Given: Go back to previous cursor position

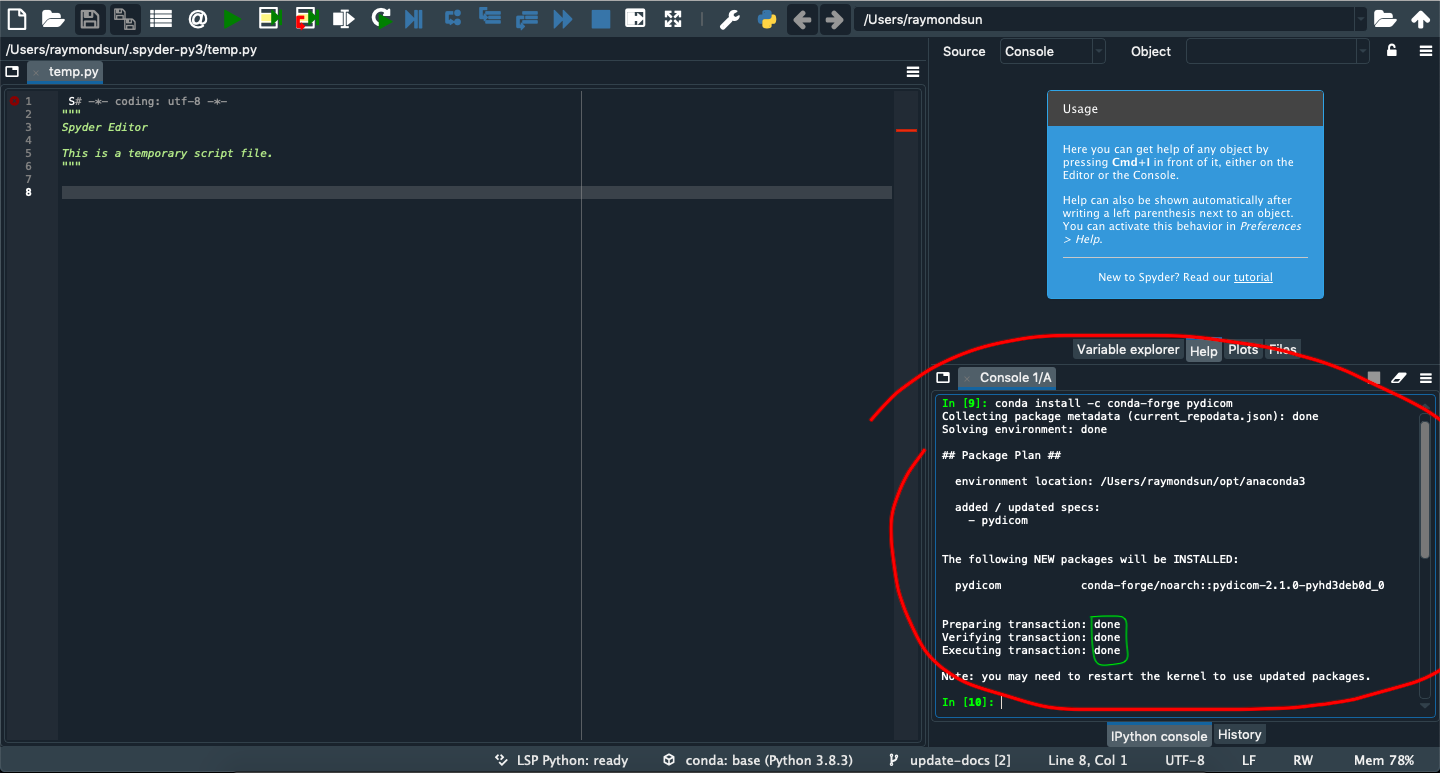Looking at the screenshot, I should pyautogui.click(x=802, y=18).
